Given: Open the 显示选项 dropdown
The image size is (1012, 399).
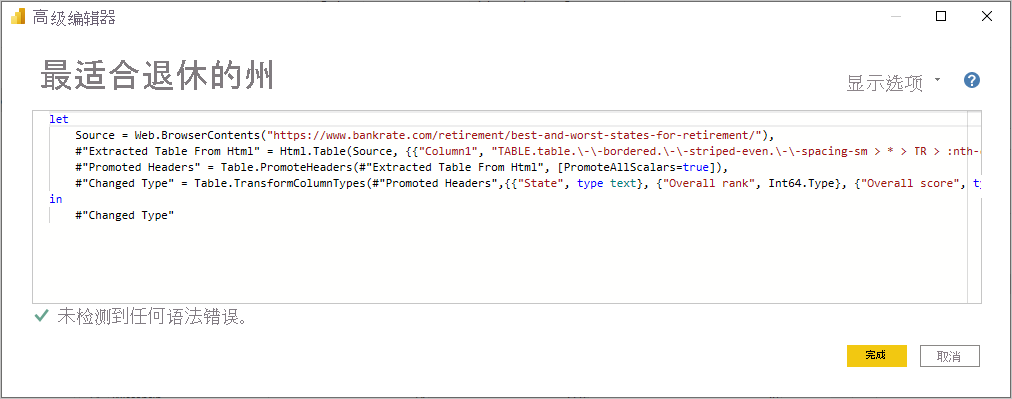Looking at the screenshot, I should pyautogui.click(x=894, y=83).
